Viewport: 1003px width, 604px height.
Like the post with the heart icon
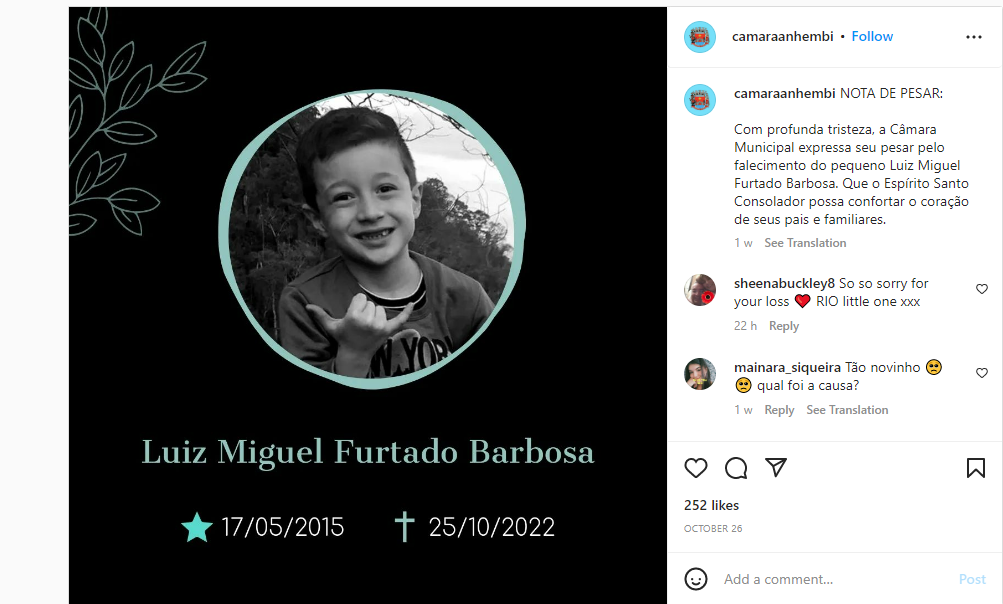coord(696,468)
